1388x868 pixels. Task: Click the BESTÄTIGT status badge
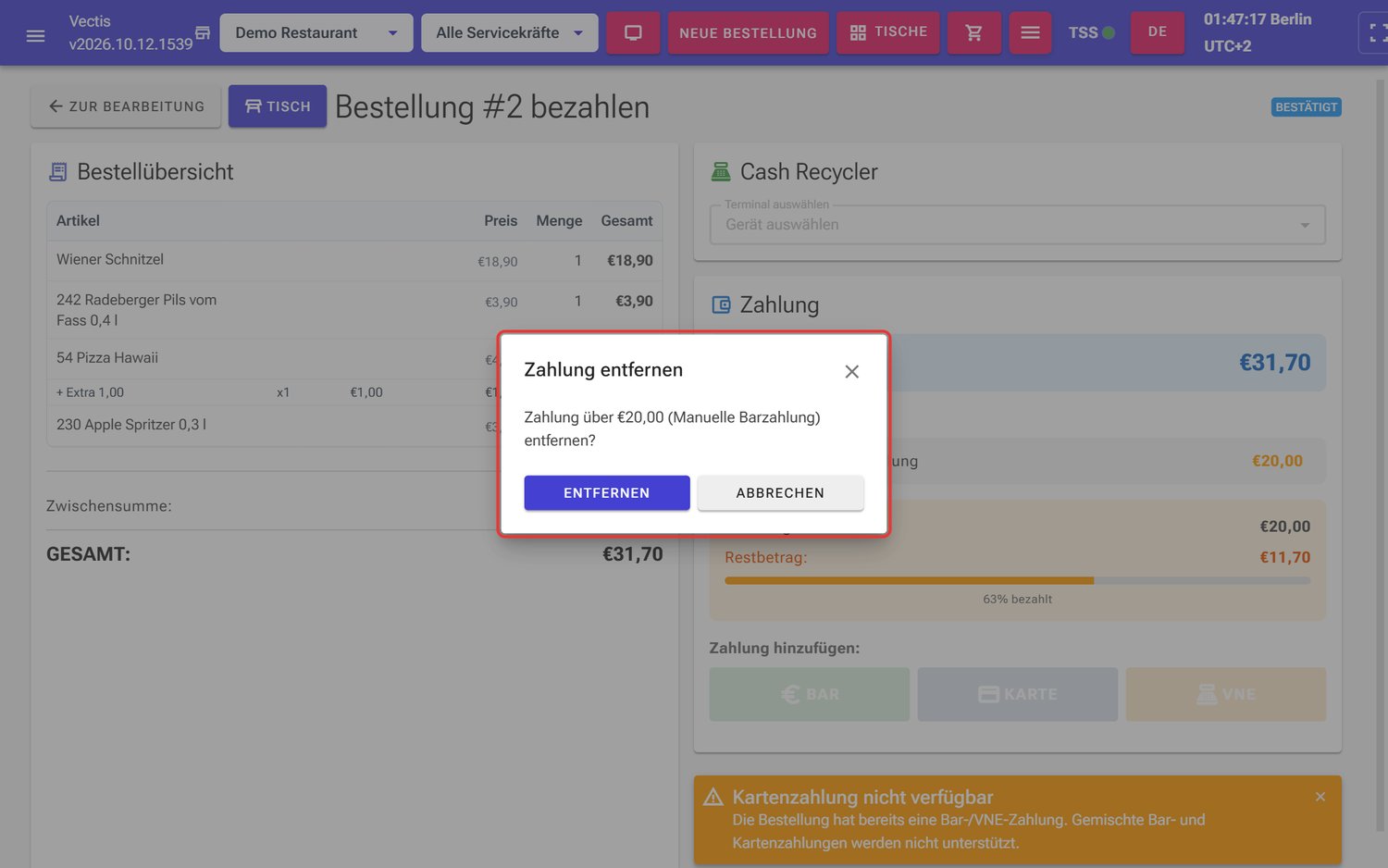(x=1306, y=107)
